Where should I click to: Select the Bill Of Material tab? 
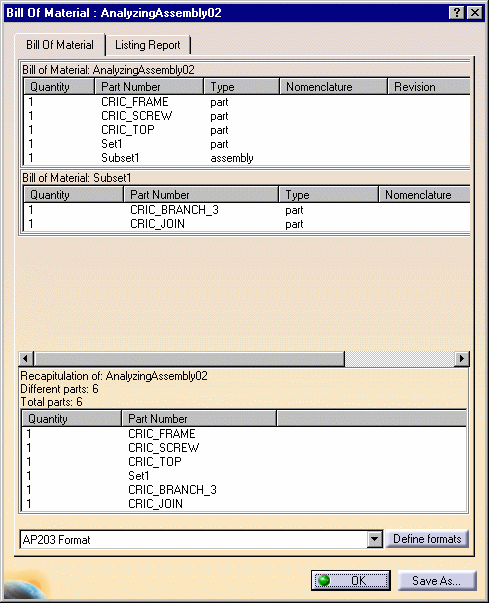pos(60,45)
